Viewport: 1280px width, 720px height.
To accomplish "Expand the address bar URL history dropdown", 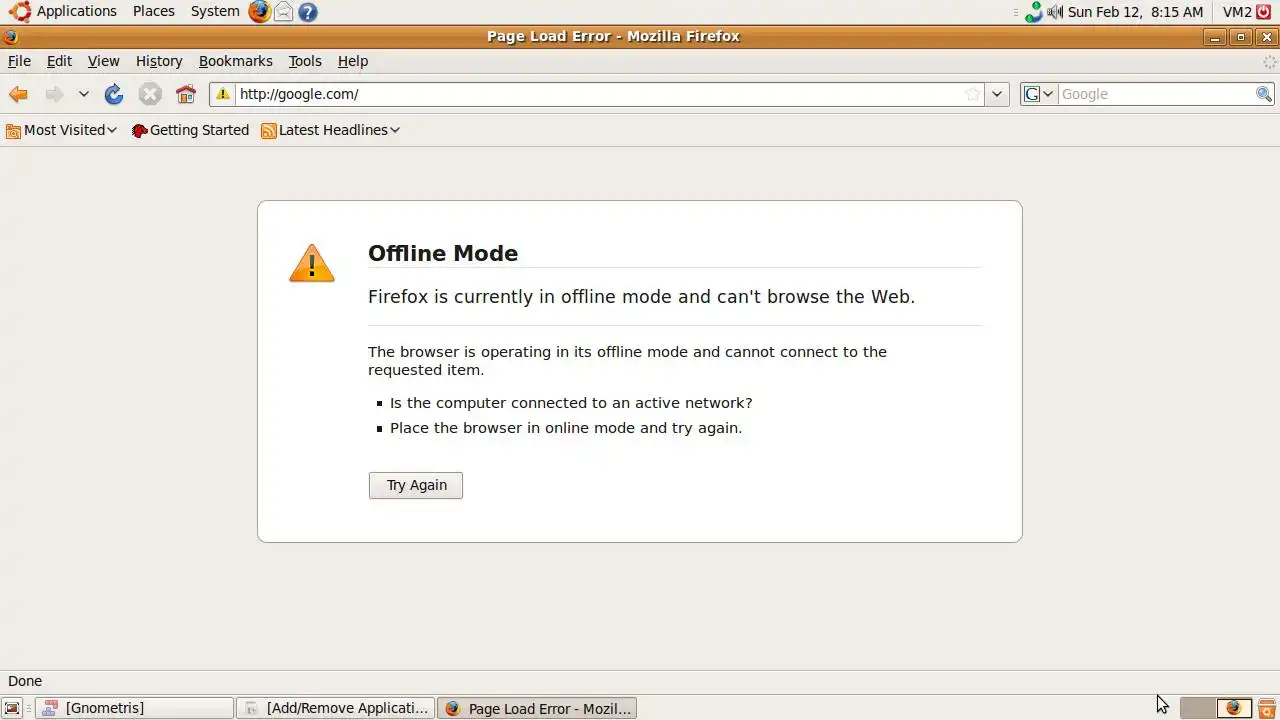I will 997,94.
